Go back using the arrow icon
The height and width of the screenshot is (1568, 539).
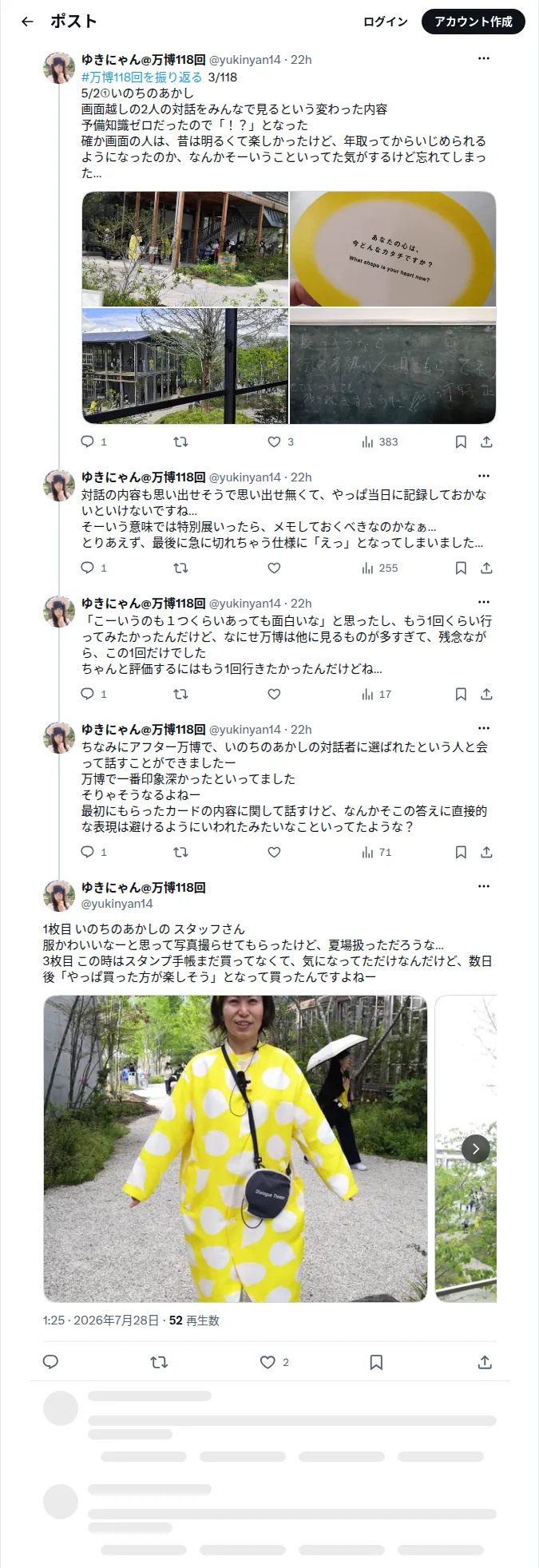[27, 22]
